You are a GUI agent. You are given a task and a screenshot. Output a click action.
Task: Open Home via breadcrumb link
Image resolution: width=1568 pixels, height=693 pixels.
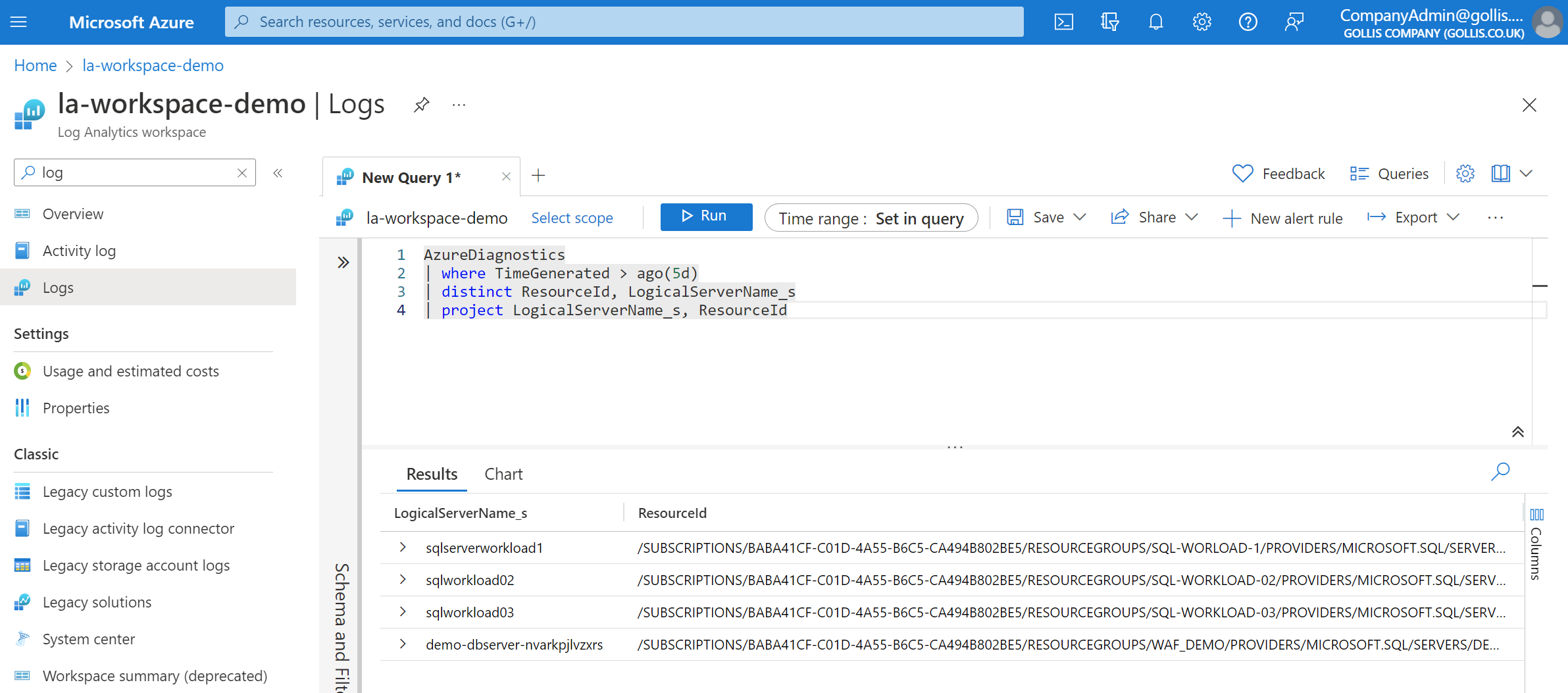tap(35, 65)
